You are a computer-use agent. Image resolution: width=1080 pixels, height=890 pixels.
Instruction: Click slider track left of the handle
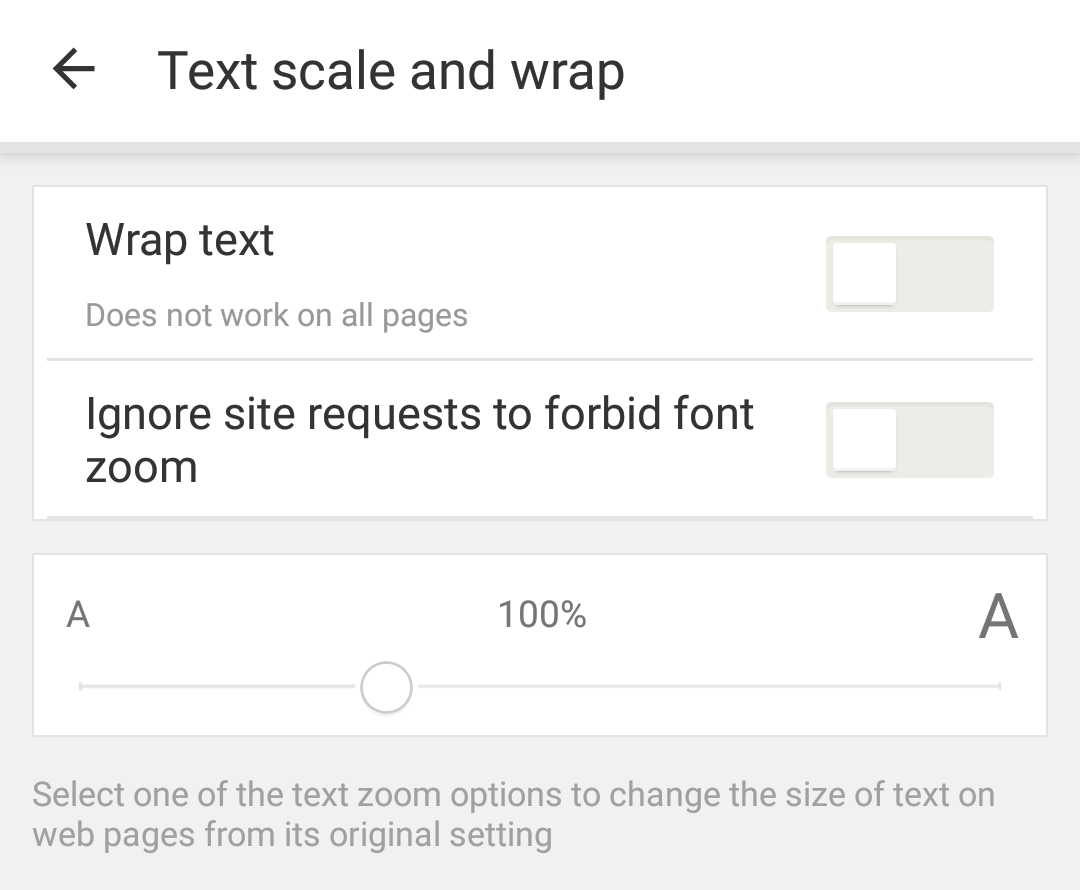click(x=220, y=687)
